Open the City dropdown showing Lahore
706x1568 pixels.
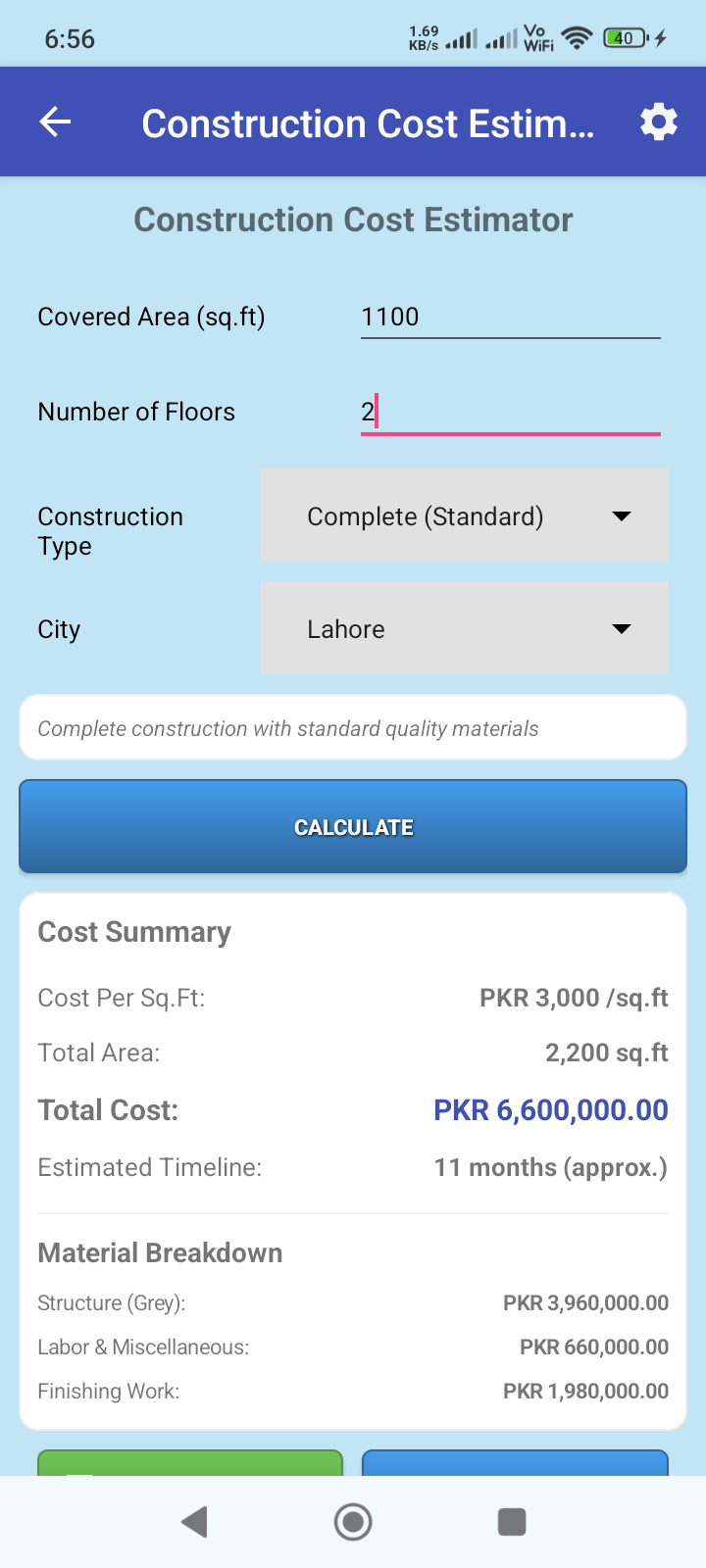(464, 628)
